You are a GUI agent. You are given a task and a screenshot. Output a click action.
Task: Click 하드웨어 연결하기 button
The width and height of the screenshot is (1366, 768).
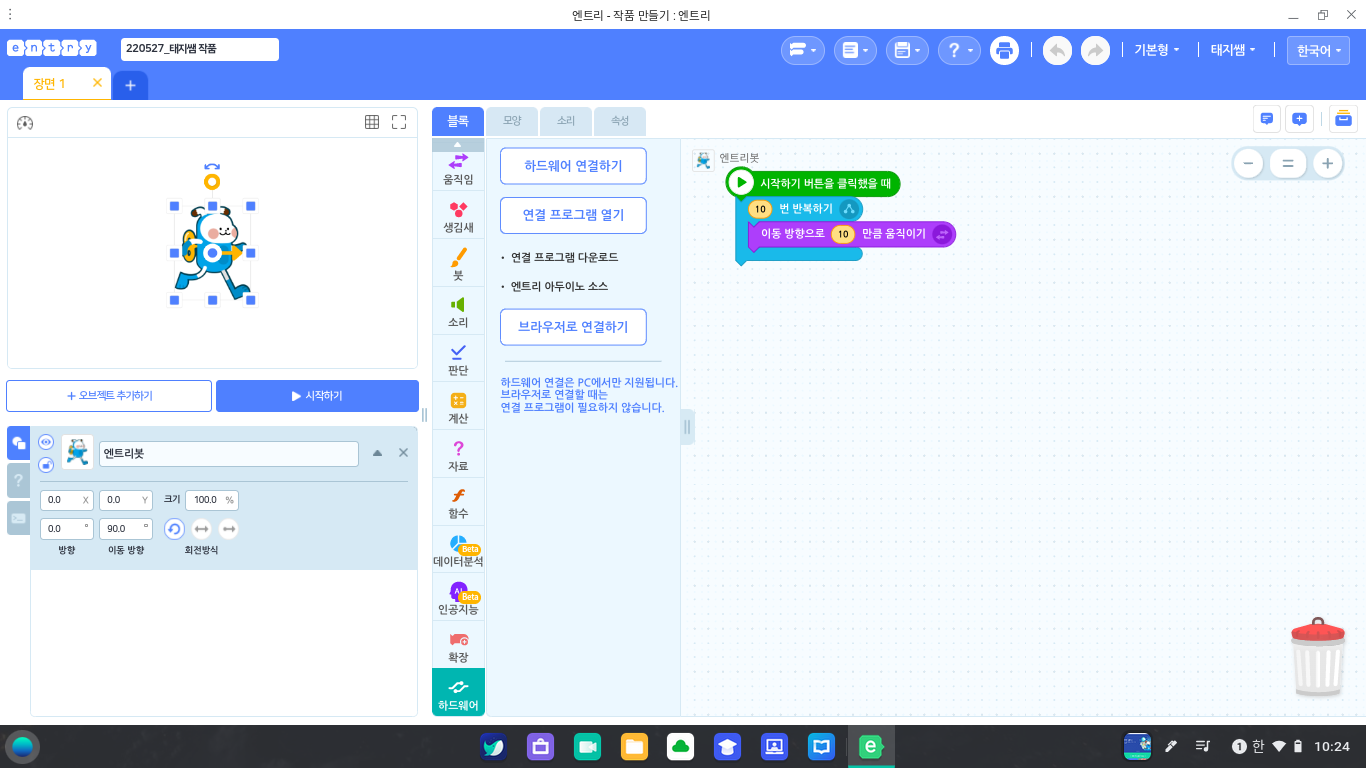[x=573, y=166]
